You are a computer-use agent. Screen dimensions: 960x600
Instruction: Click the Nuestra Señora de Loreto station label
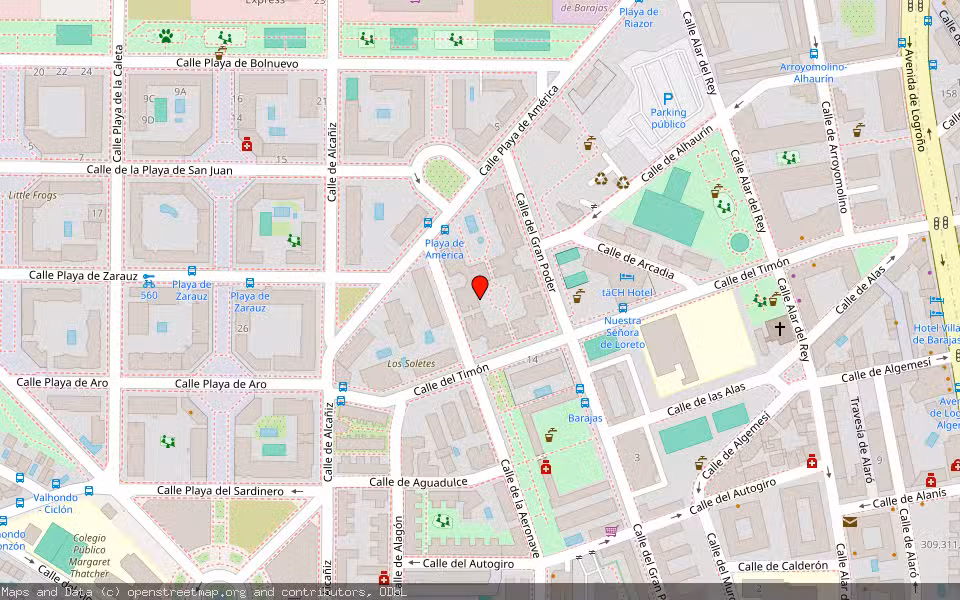pos(622,333)
